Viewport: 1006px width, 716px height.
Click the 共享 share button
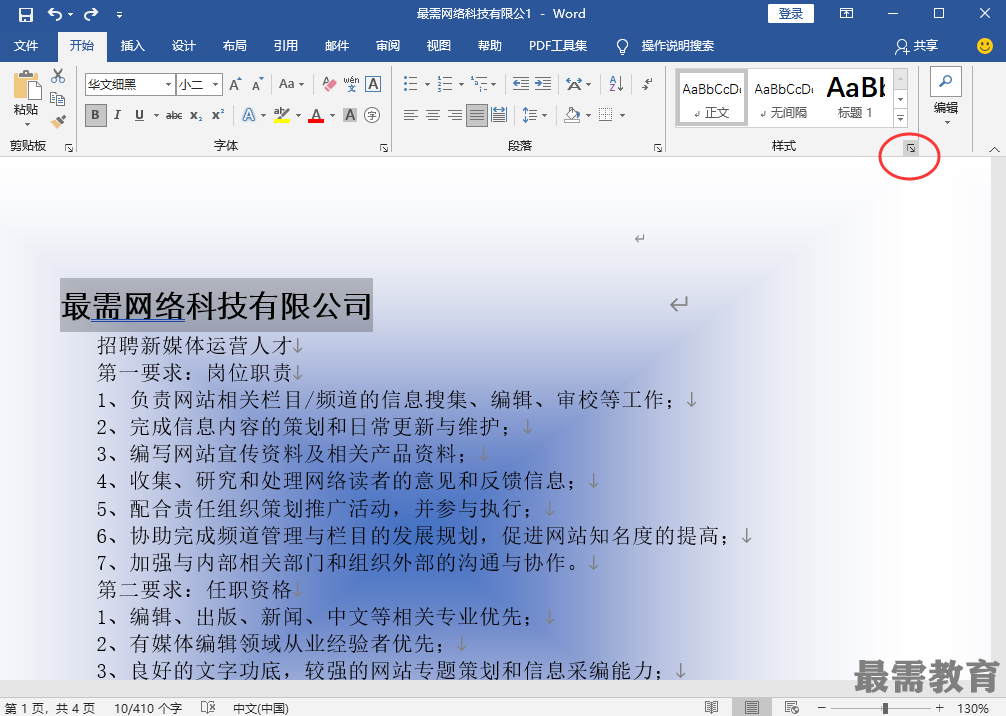[x=917, y=46]
